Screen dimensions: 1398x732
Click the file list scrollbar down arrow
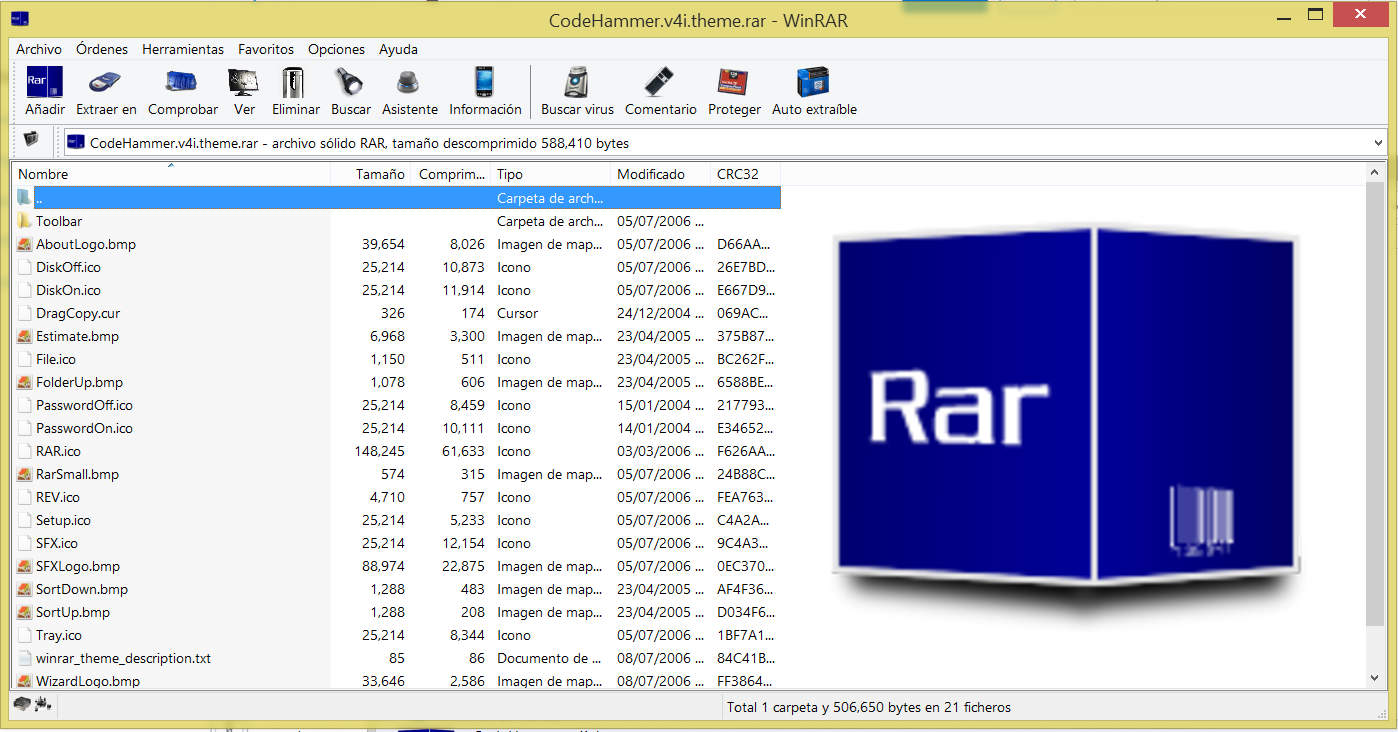coord(1376,678)
